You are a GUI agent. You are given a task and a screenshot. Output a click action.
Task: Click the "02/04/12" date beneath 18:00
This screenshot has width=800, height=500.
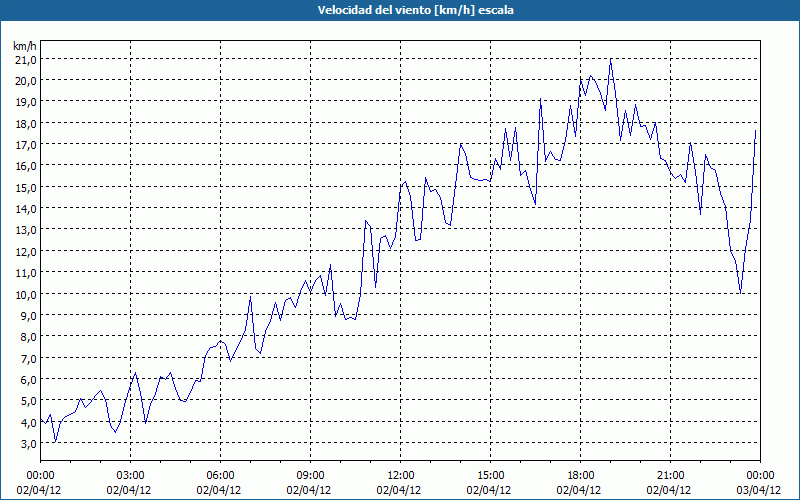pyautogui.click(x=579, y=490)
